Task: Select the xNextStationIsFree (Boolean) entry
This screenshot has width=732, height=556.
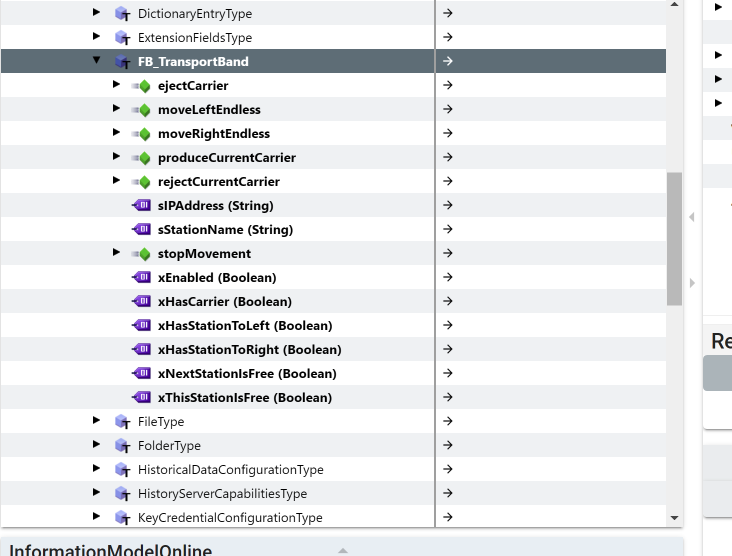Action: coord(246,374)
